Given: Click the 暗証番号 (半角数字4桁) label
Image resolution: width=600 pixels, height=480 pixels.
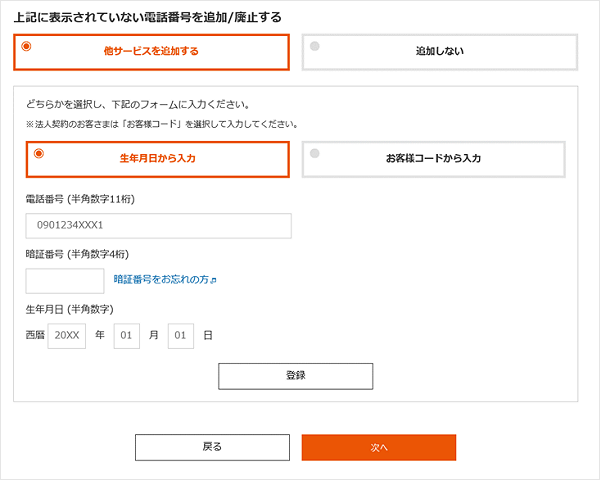Looking at the screenshot, I should [x=76, y=254].
